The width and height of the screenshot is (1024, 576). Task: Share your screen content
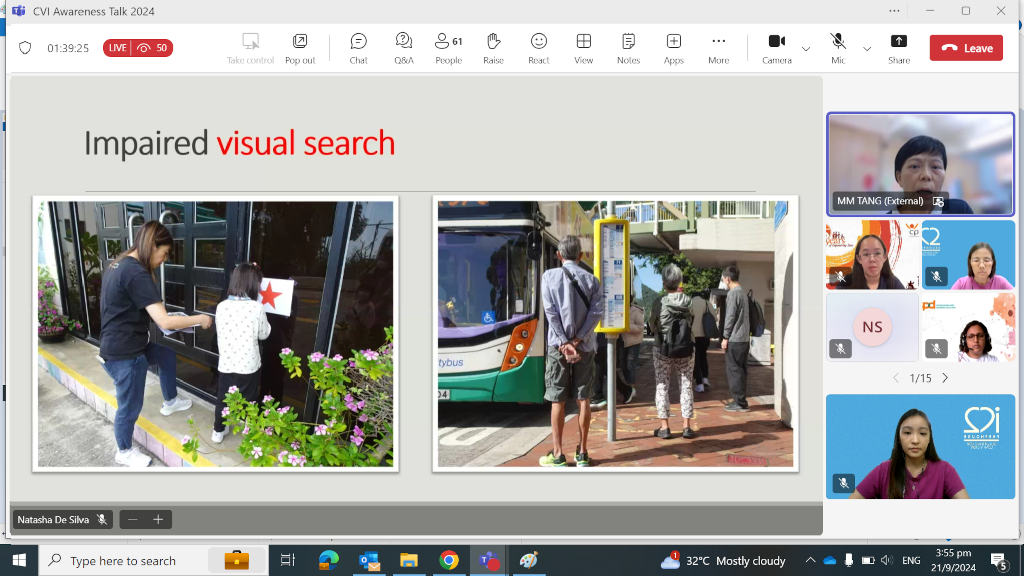[899, 47]
